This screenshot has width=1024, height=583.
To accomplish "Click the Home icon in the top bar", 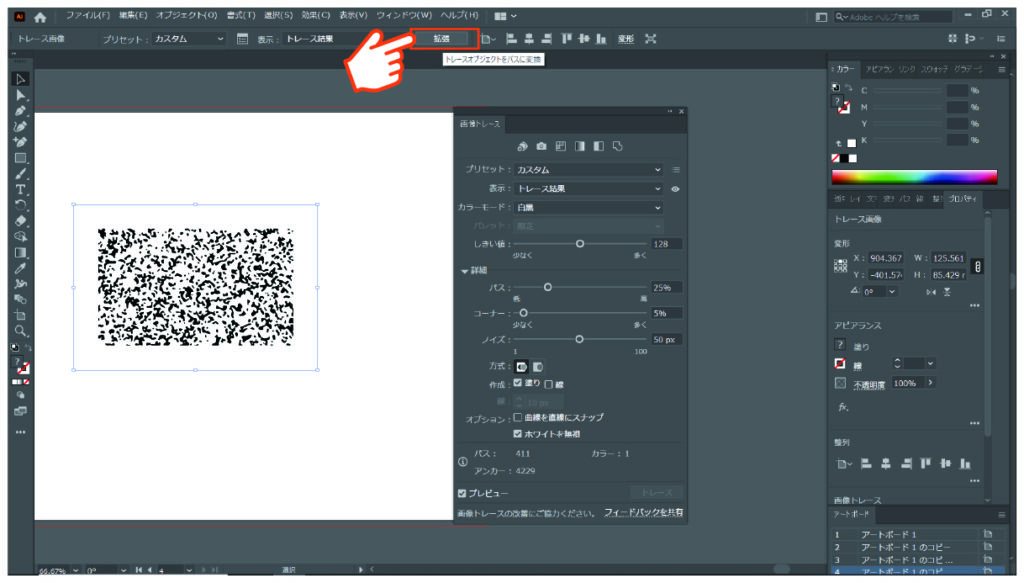I will 40,17.
